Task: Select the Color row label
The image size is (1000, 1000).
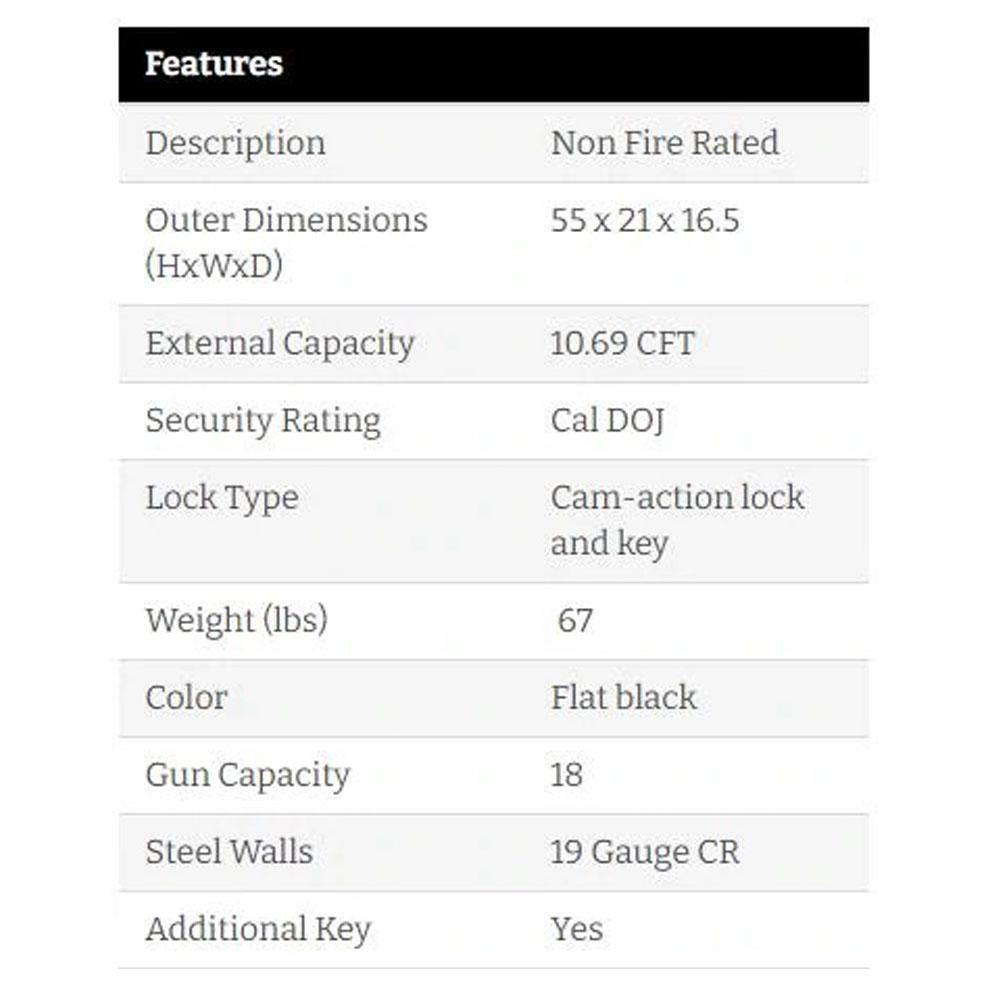Action: coord(186,698)
